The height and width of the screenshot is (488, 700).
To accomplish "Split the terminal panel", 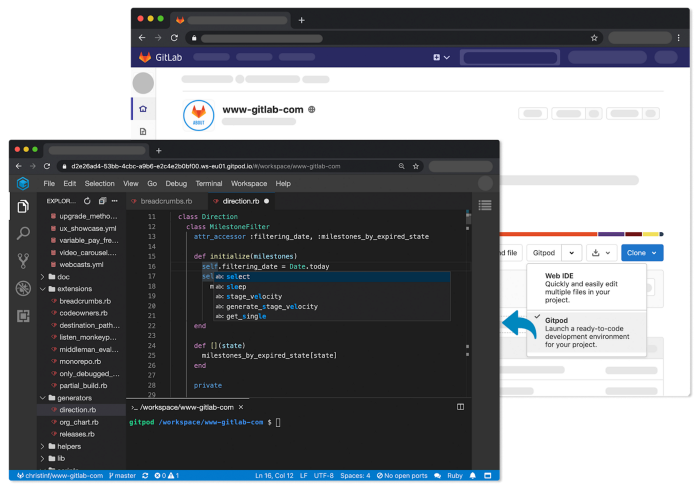I will [460, 407].
